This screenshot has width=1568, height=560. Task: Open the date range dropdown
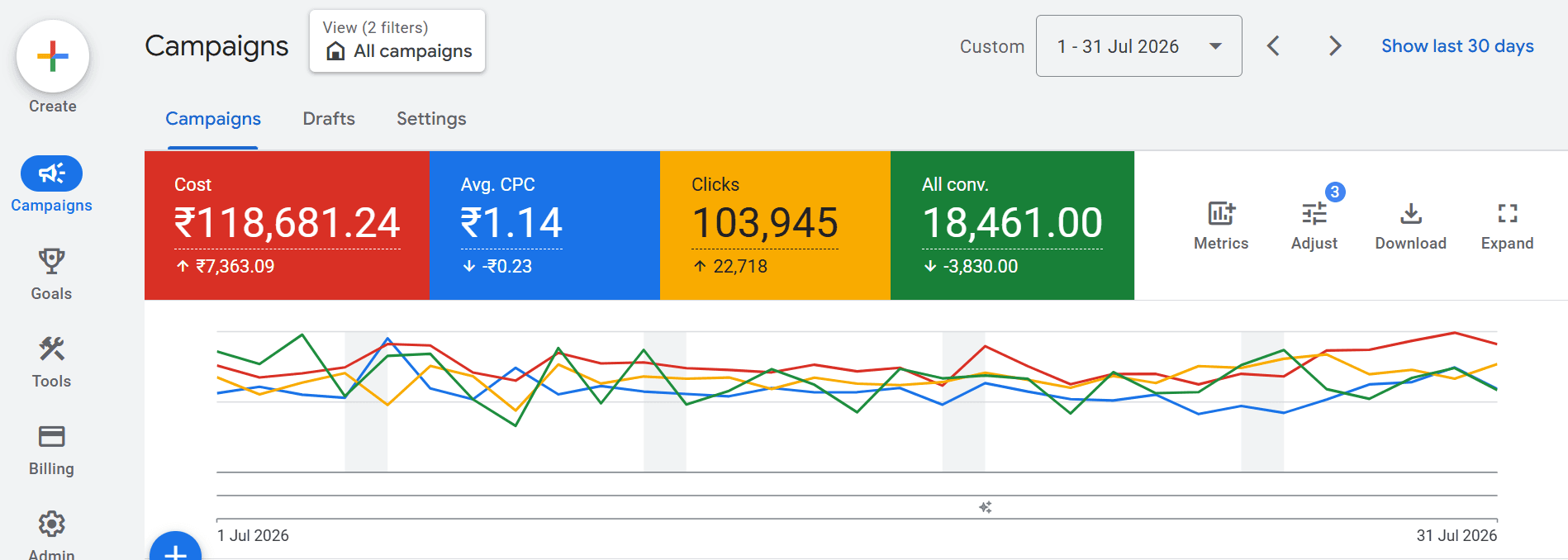tap(1138, 46)
